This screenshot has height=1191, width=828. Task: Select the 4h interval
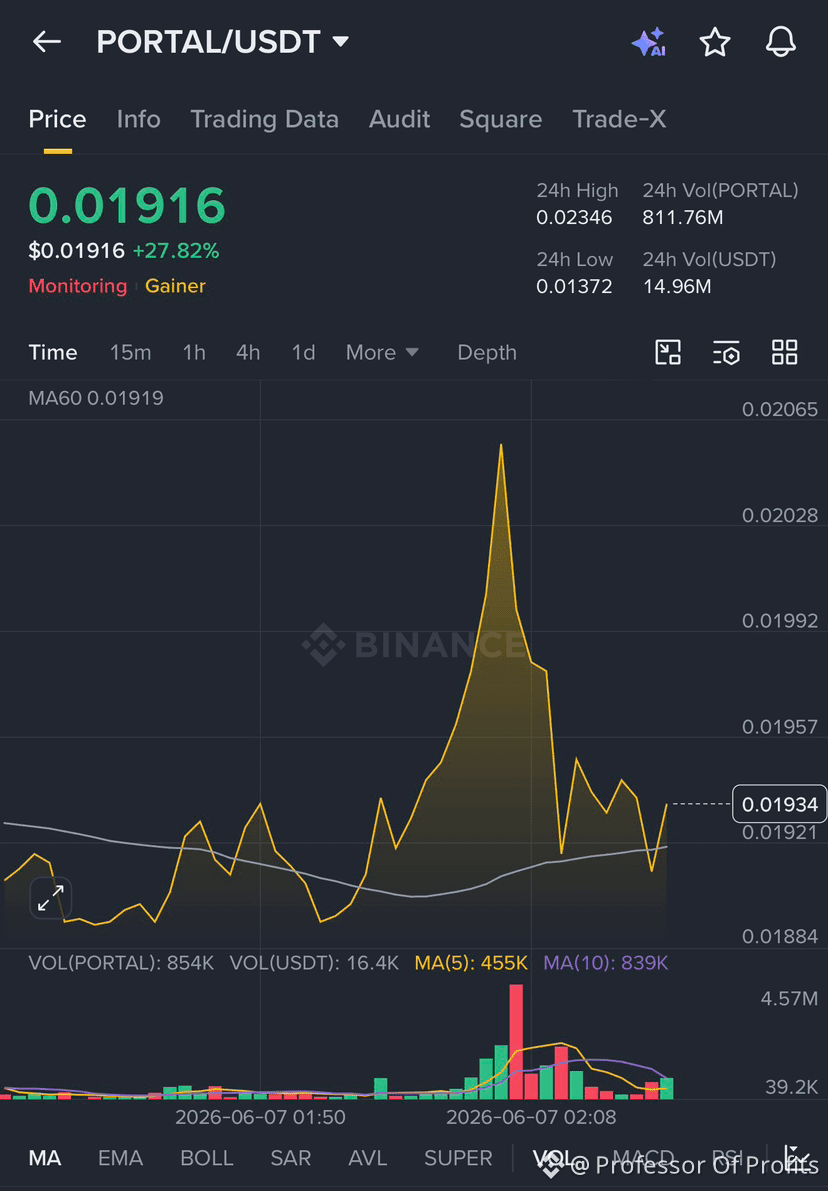point(248,352)
